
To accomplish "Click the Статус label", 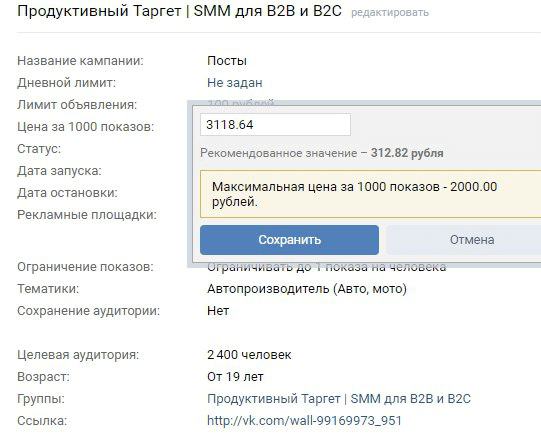I will (x=39, y=149).
